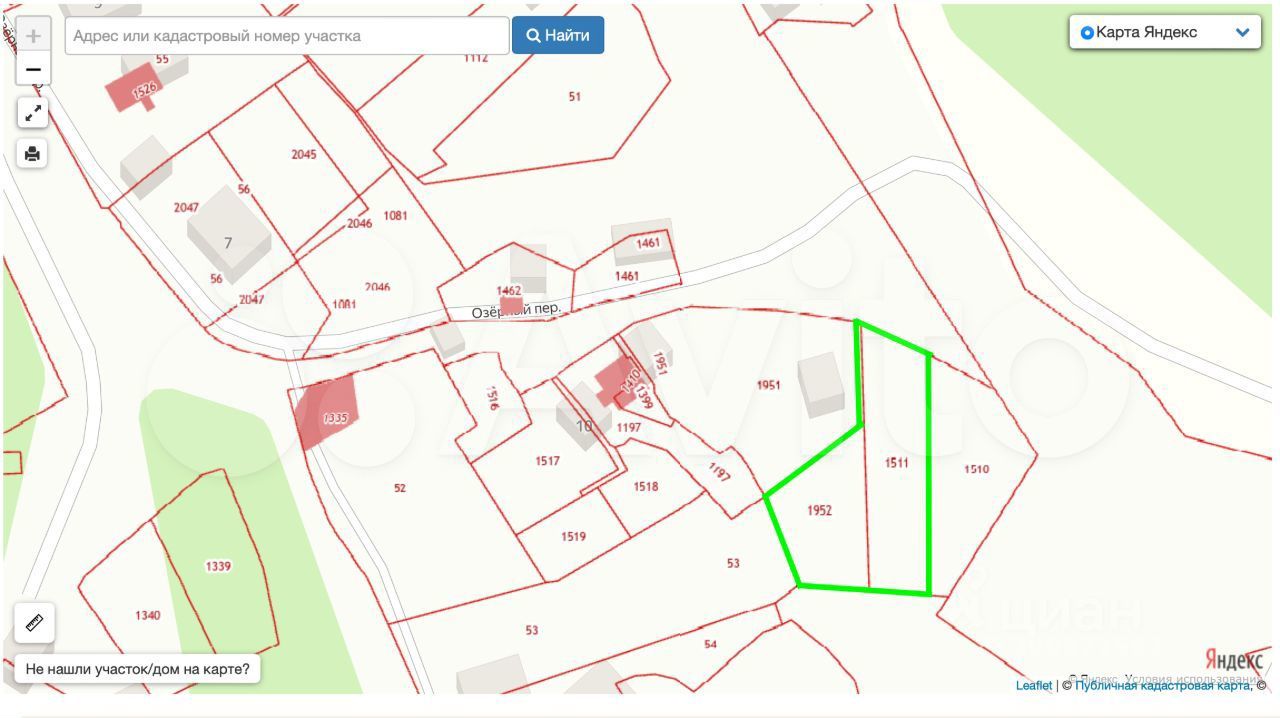Toggle fullscreen map view

click(x=33, y=113)
